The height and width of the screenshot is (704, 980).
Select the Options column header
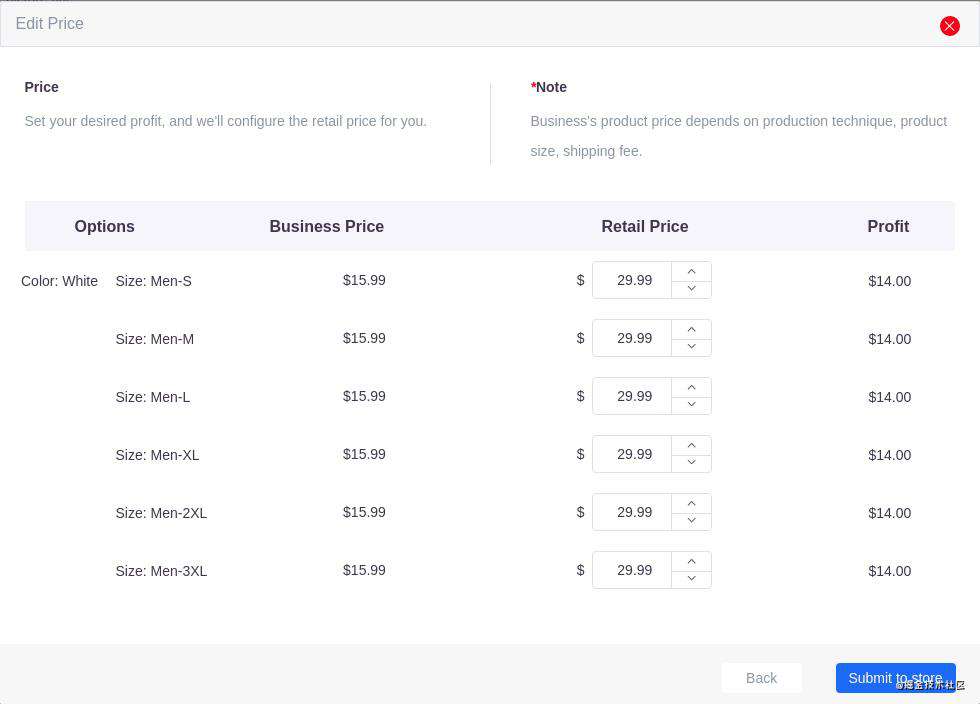[x=104, y=226]
